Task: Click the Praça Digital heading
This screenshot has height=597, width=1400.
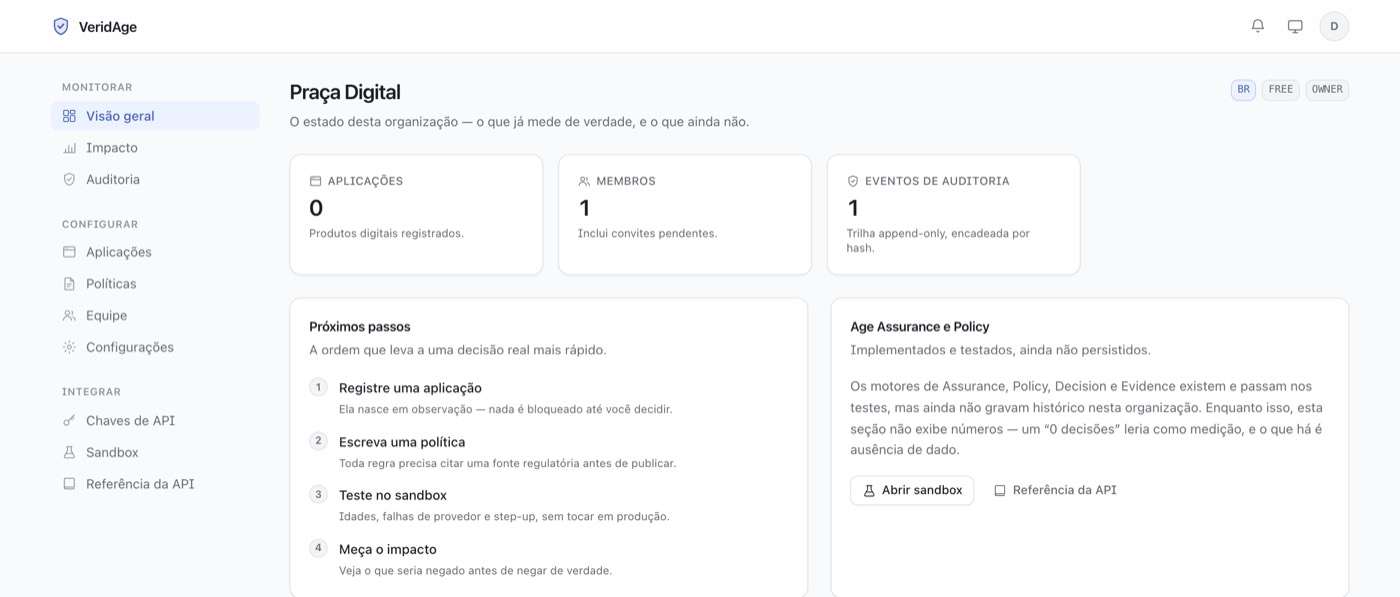Action: 345,92
